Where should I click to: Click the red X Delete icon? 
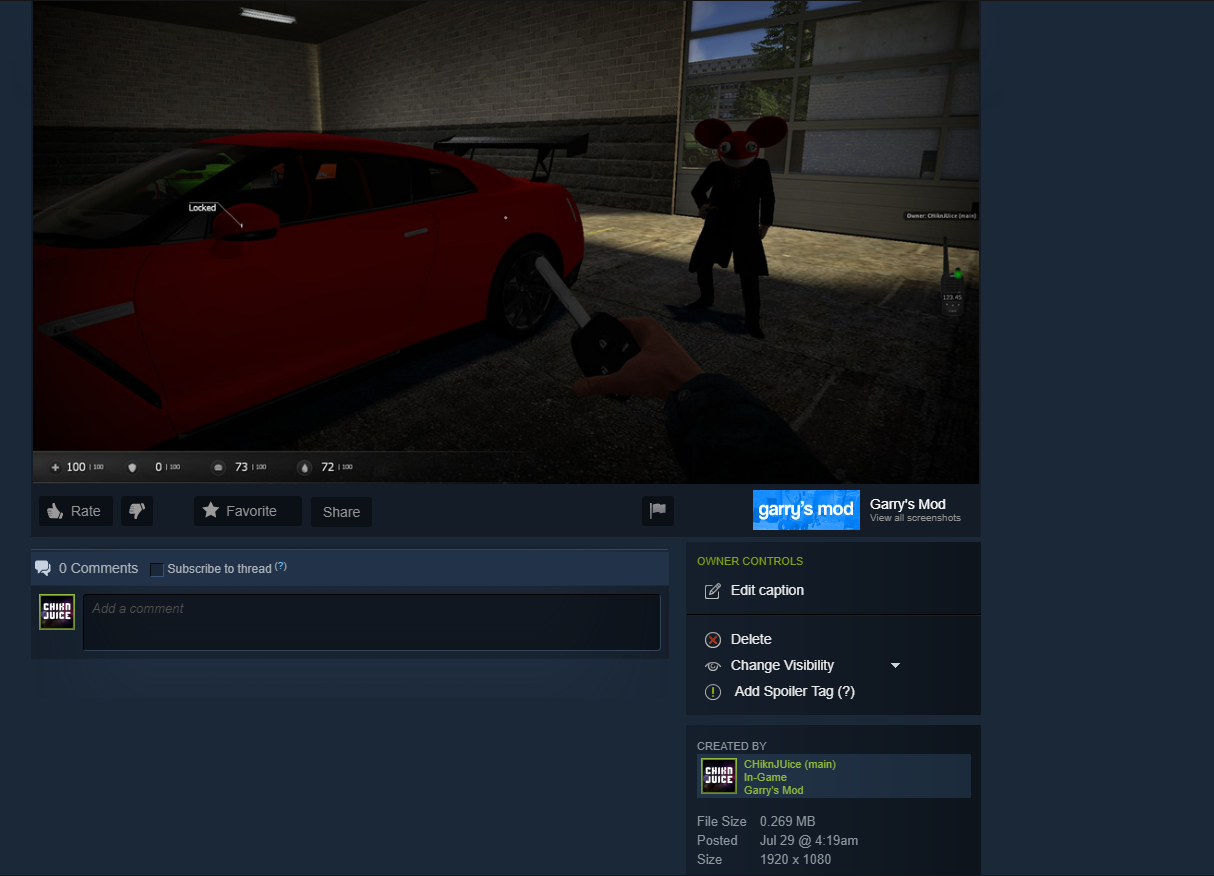(x=713, y=640)
